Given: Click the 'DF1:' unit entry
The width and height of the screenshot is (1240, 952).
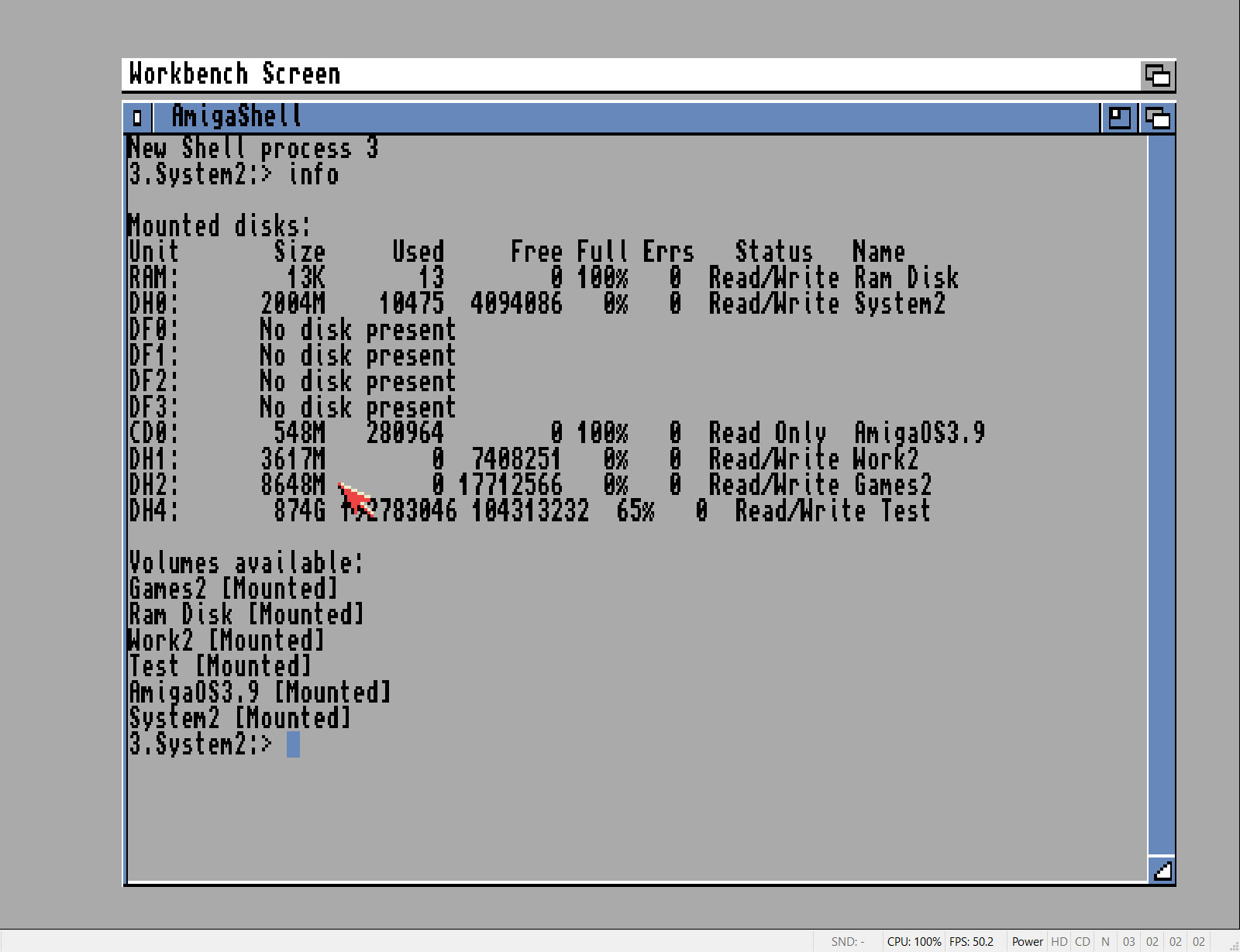Looking at the screenshot, I should 153,356.
